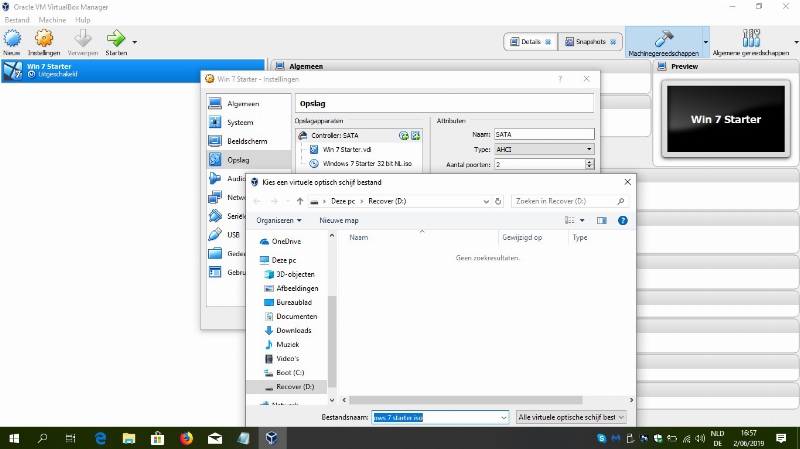Viewport: 800px width, 449px height.
Task: Select Win 7 Starter machine in list
Action: tap(133, 70)
